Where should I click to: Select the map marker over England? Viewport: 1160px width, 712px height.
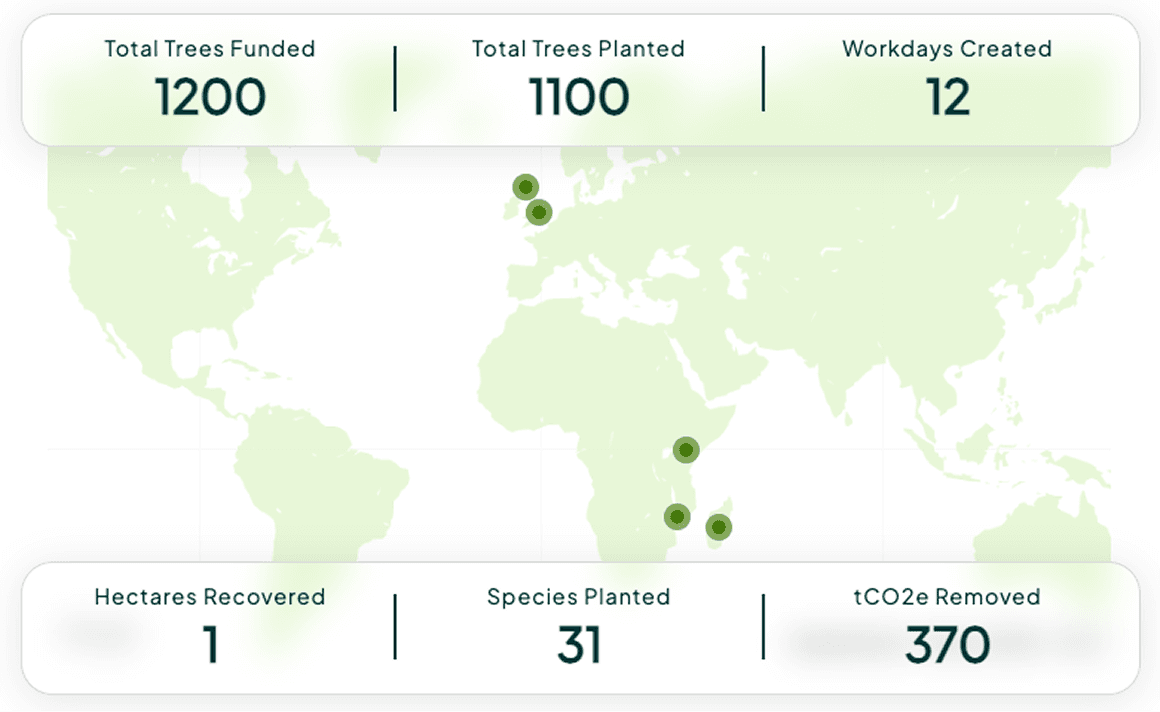coord(539,213)
